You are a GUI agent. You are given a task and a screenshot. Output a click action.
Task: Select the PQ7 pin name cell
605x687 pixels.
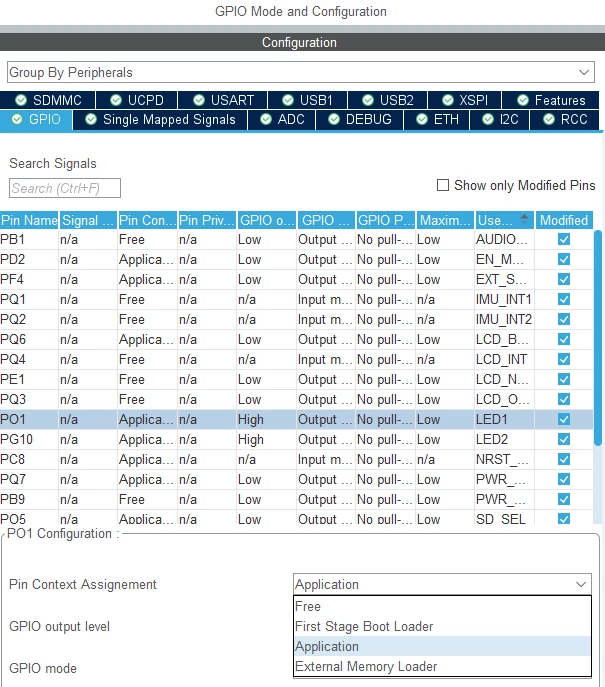[x=29, y=479]
